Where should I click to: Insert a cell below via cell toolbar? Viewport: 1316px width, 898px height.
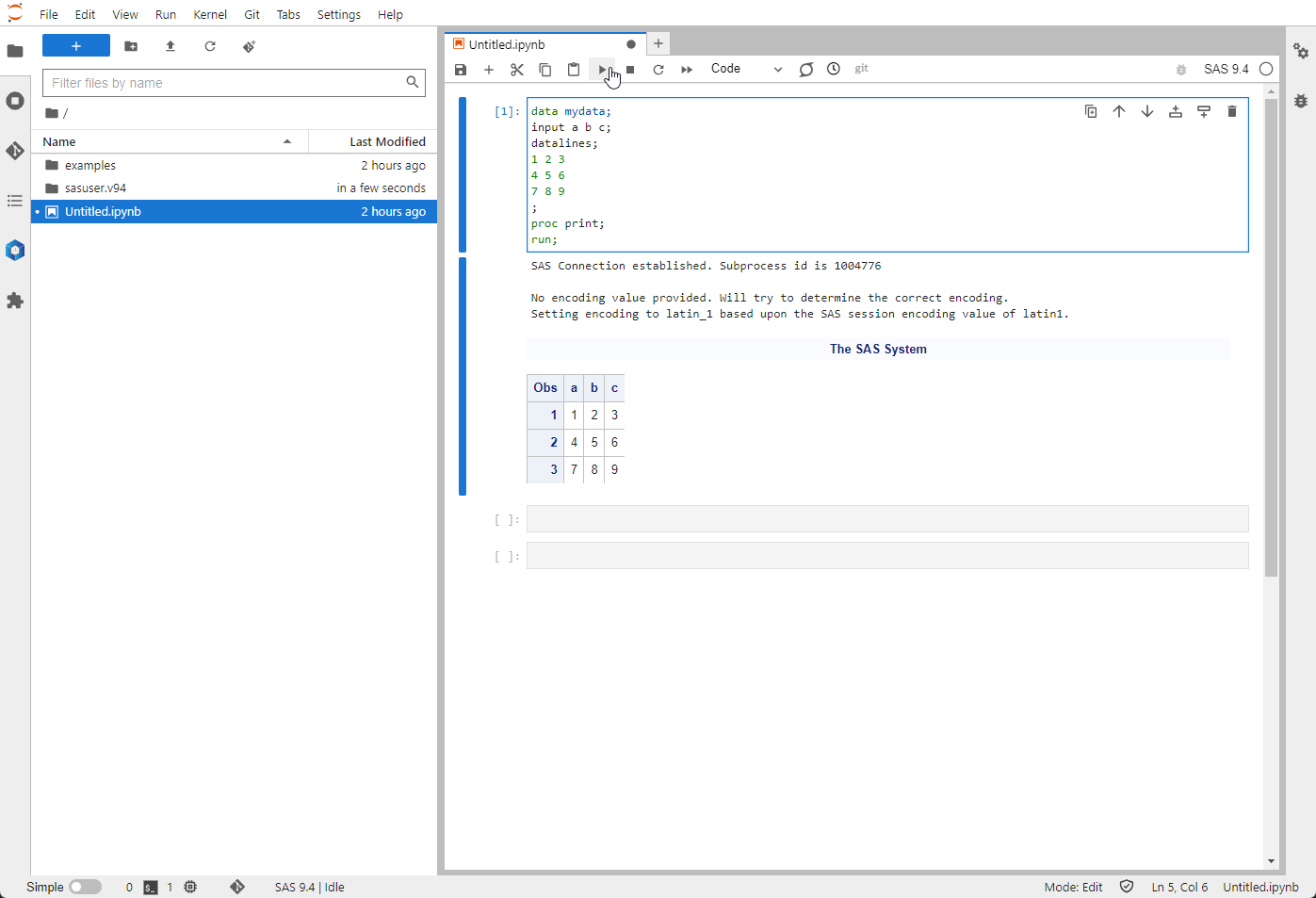(x=1204, y=111)
